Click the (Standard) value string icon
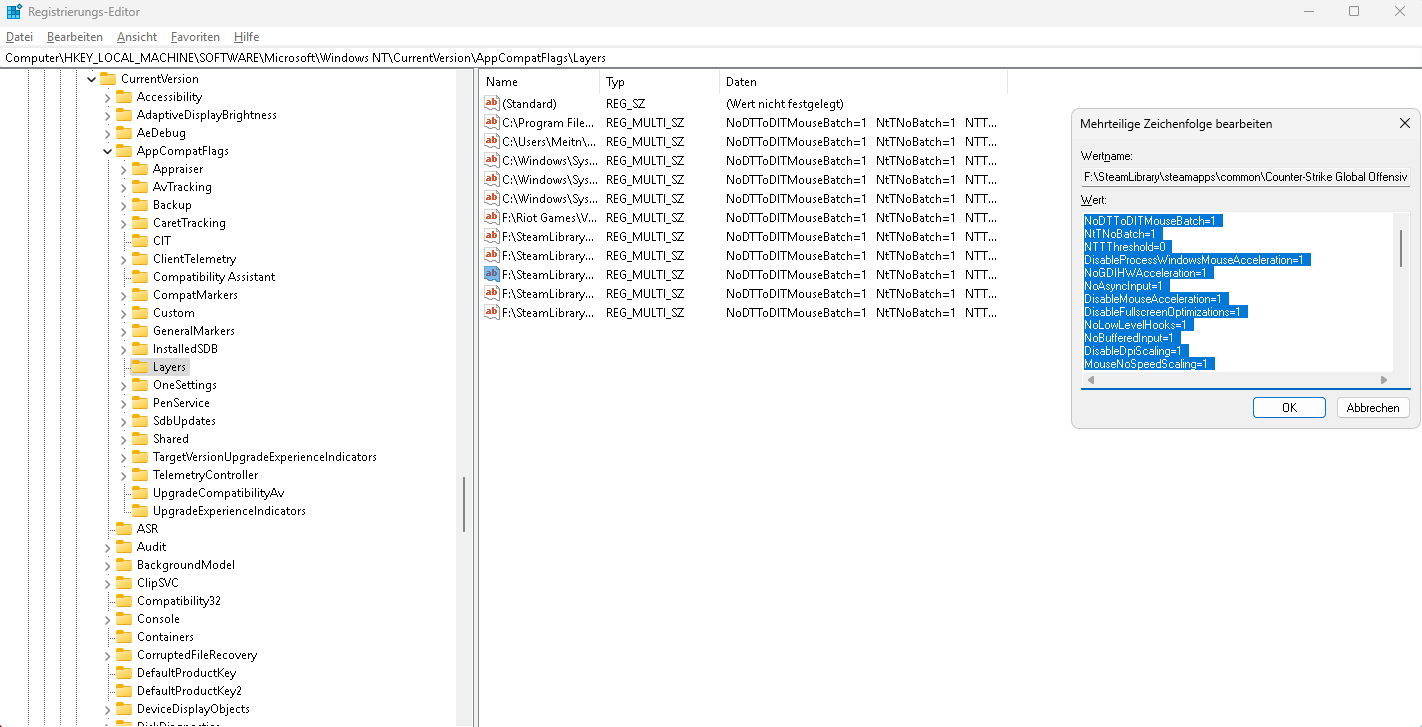This screenshot has width=1422, height=727. click(491, 103)
